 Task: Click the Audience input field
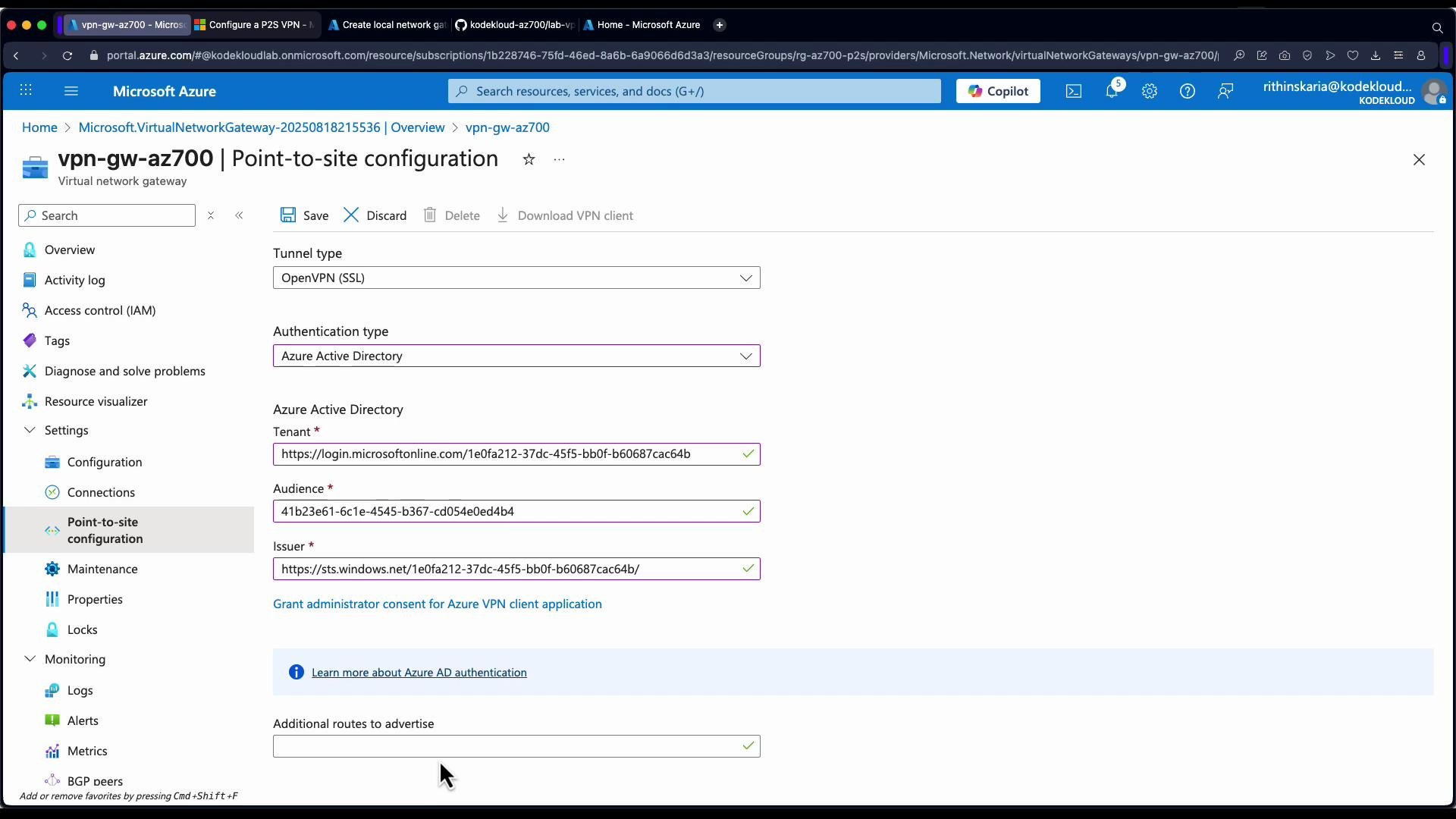click(516, 511)
